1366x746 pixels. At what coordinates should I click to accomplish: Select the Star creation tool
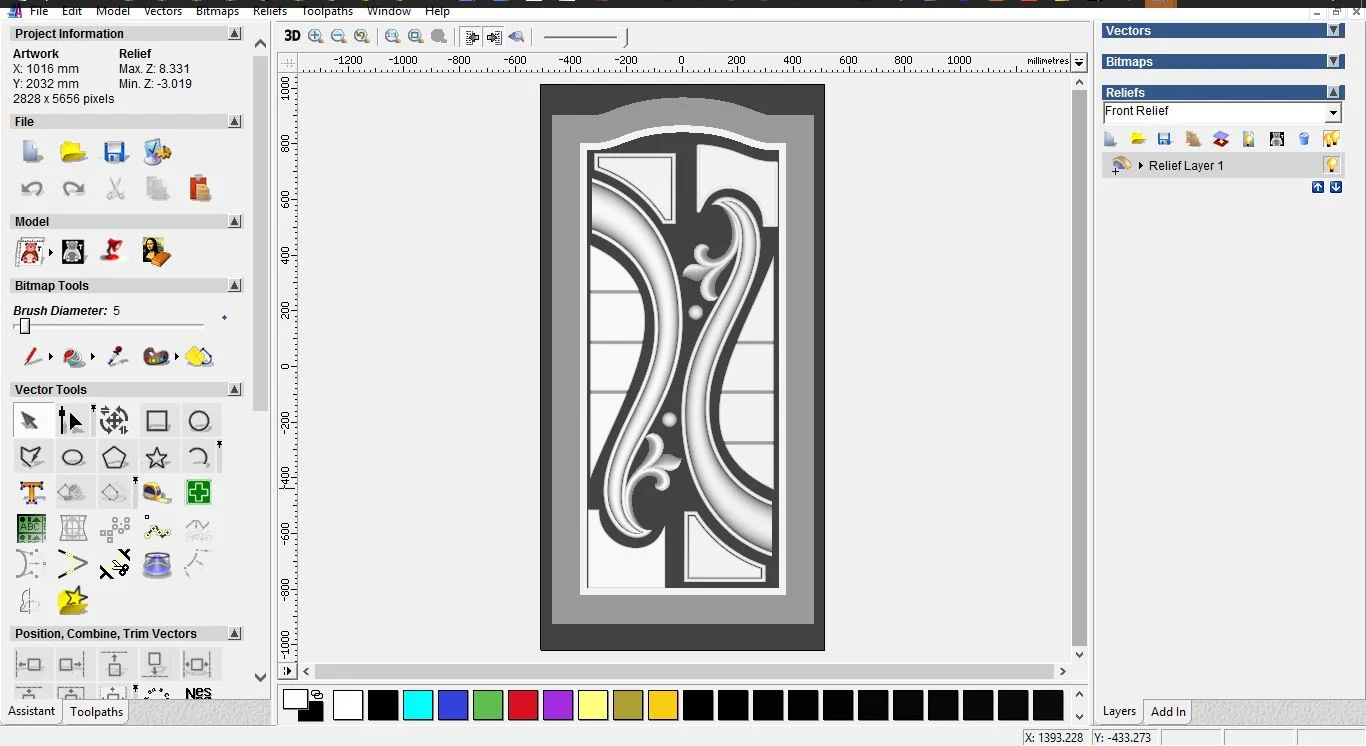(x=157, y=456)
